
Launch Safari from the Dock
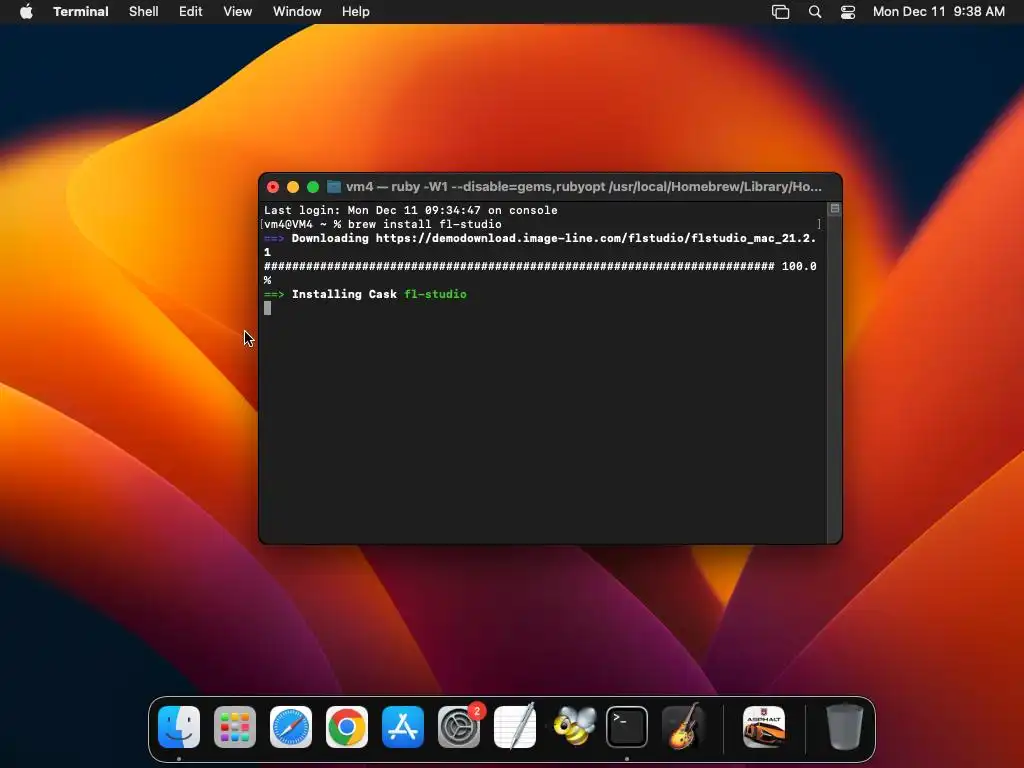291,726
